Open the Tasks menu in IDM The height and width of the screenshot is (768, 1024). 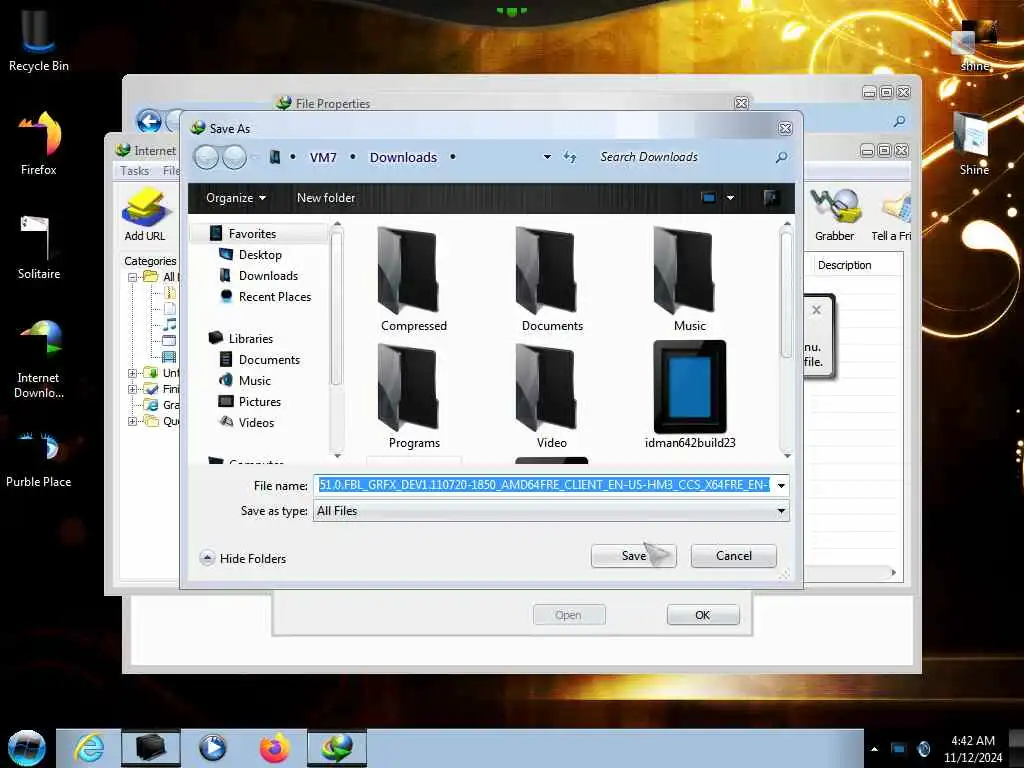(135, 170)
